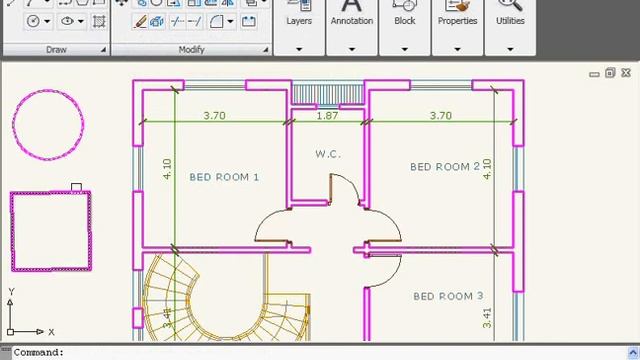Expand the arrow below Block
The height and width of the screenshot is (360, 640).
[x=404, y=49]
